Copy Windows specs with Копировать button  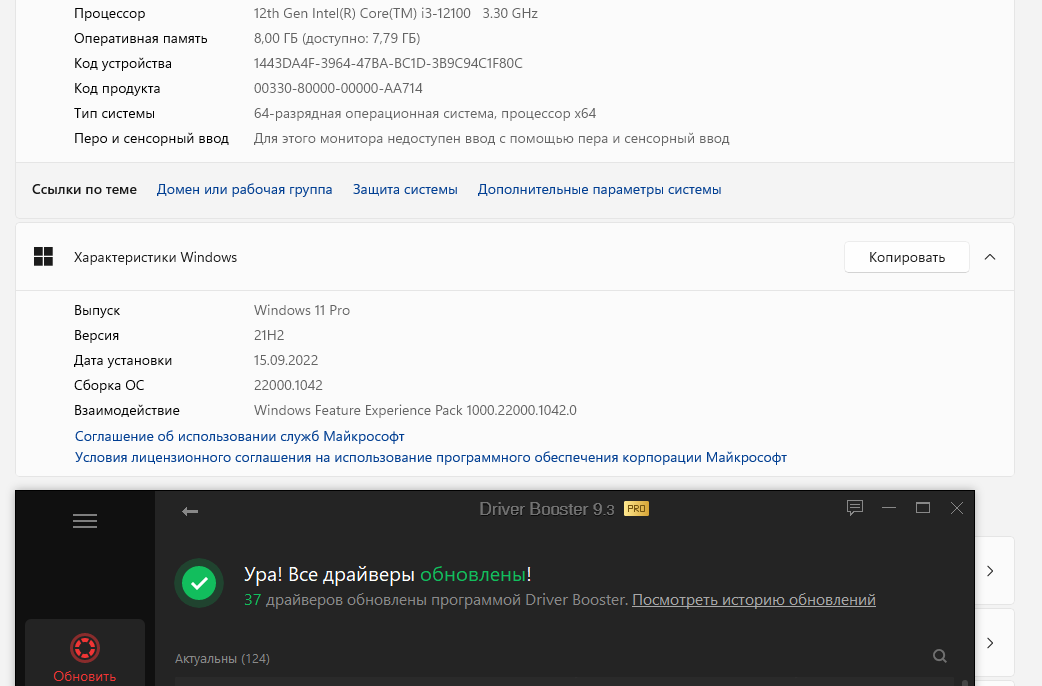[x=906, y=257]
